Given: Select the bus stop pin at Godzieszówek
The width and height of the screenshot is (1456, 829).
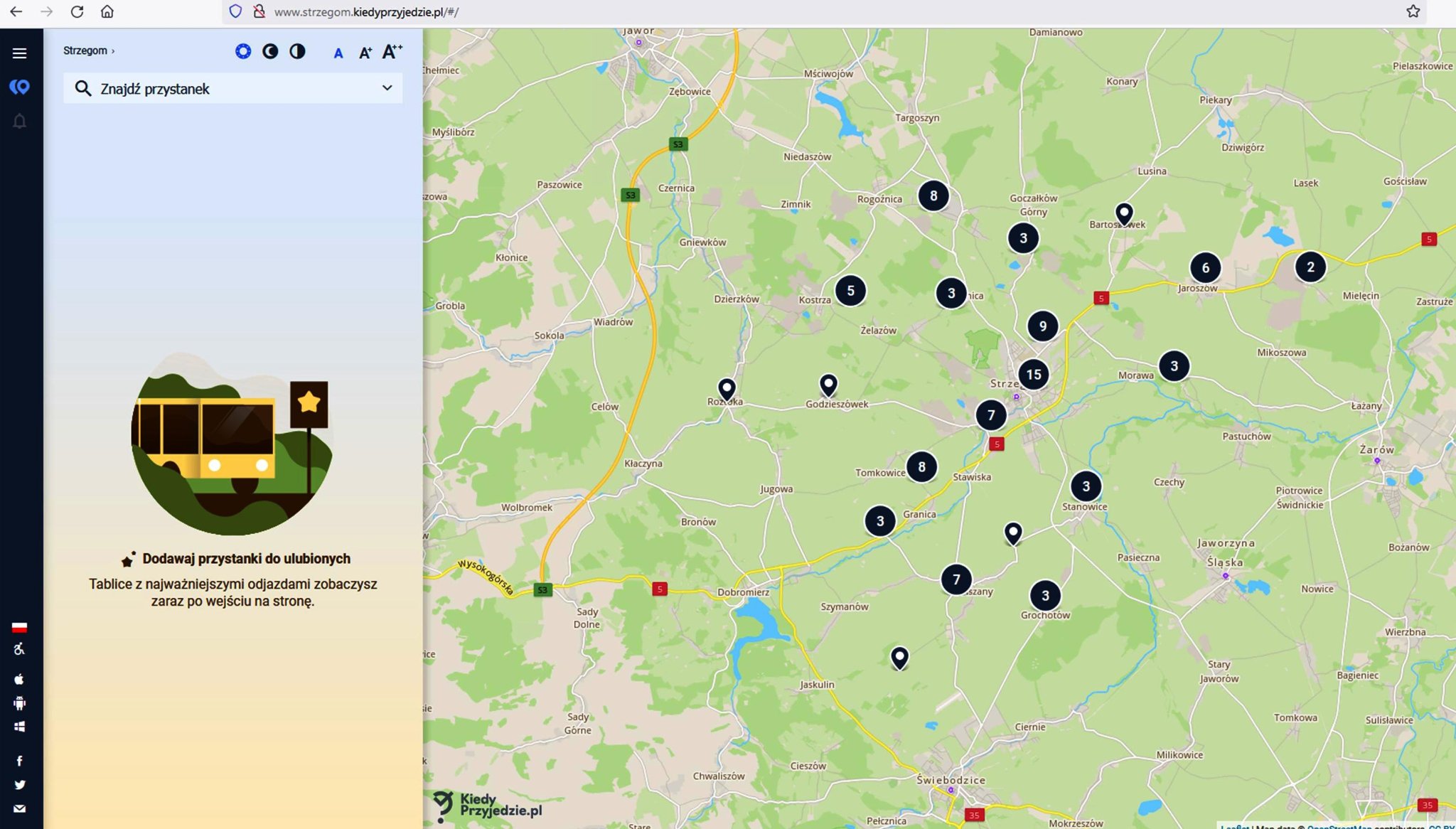Looking at the screenshot, I should [828, 385].
